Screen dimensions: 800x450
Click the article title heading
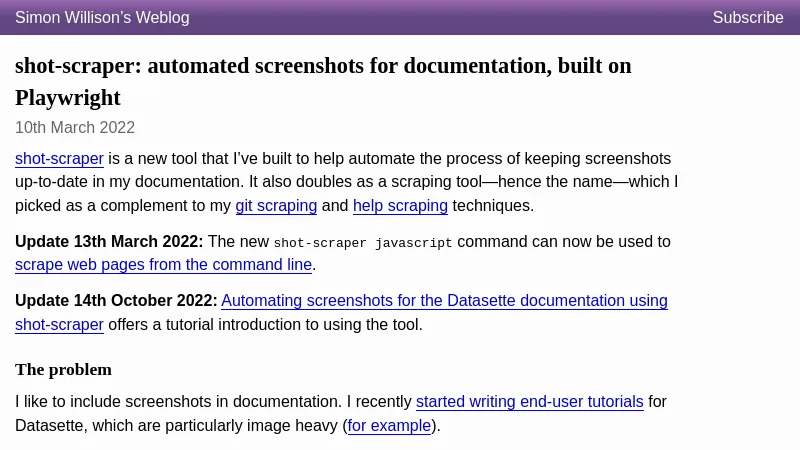[322, 66]
